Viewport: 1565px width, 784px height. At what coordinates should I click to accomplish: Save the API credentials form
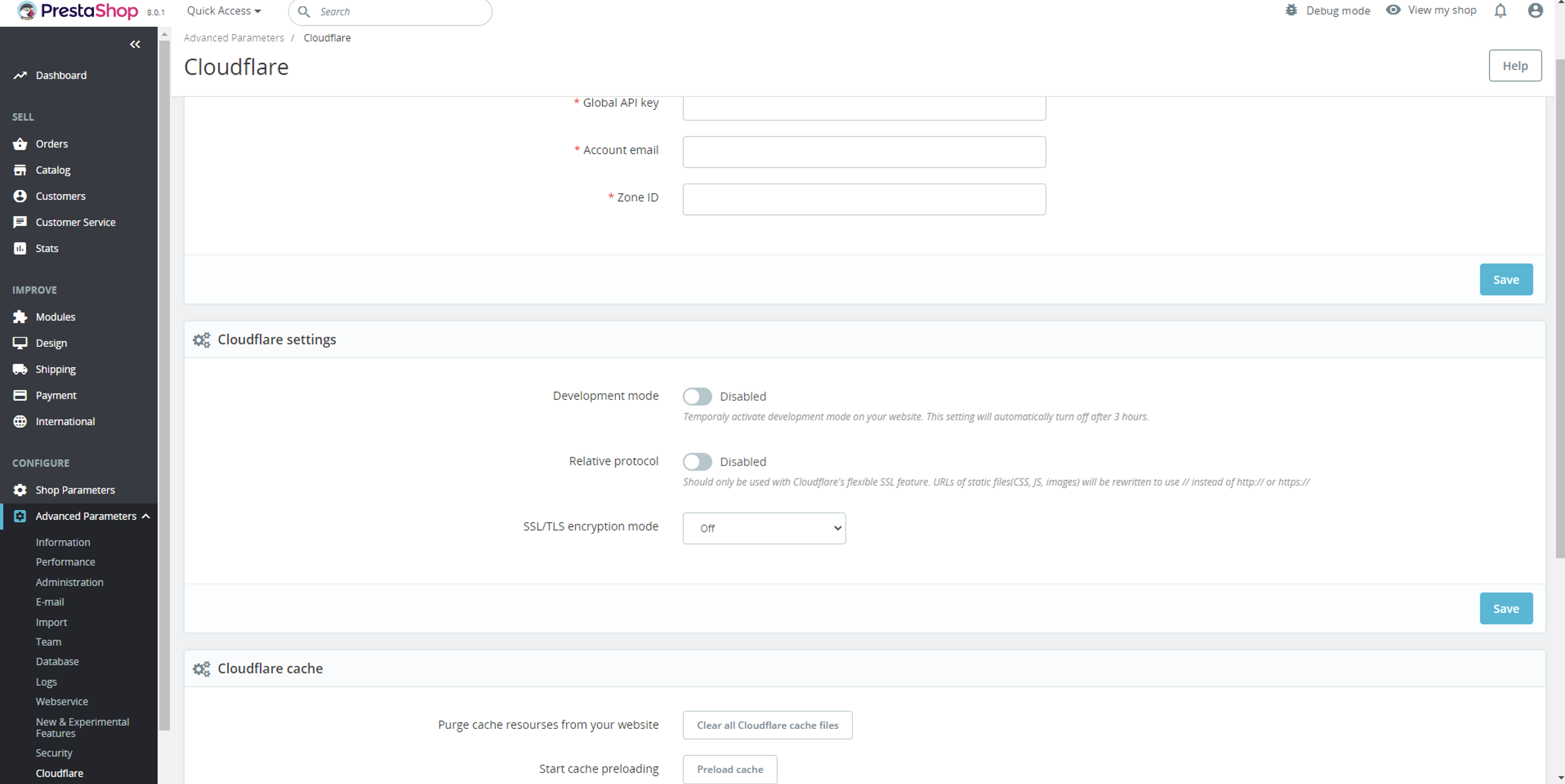[x=1506, y=280]
